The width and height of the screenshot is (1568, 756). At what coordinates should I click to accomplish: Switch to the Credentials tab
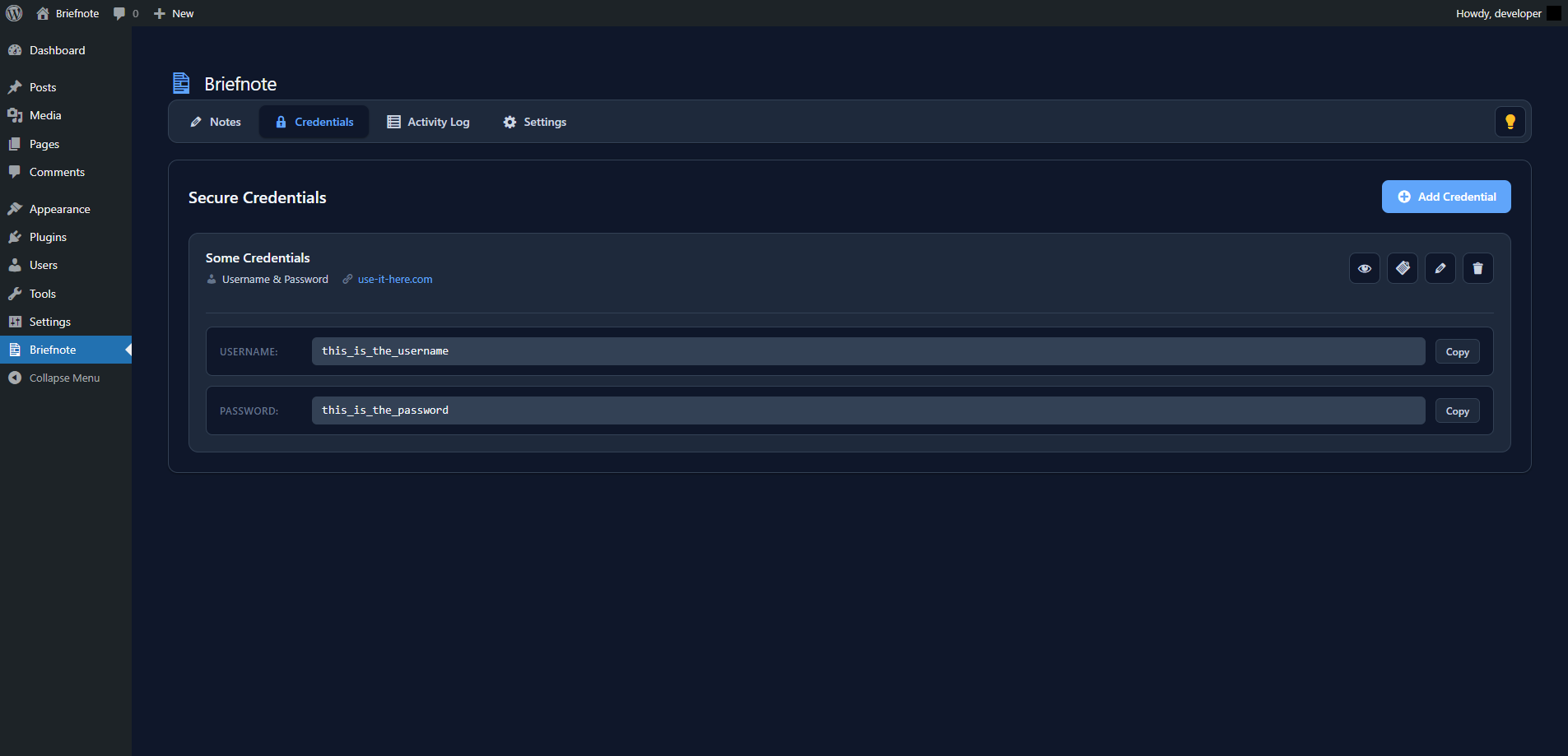[x=314, y=122]
